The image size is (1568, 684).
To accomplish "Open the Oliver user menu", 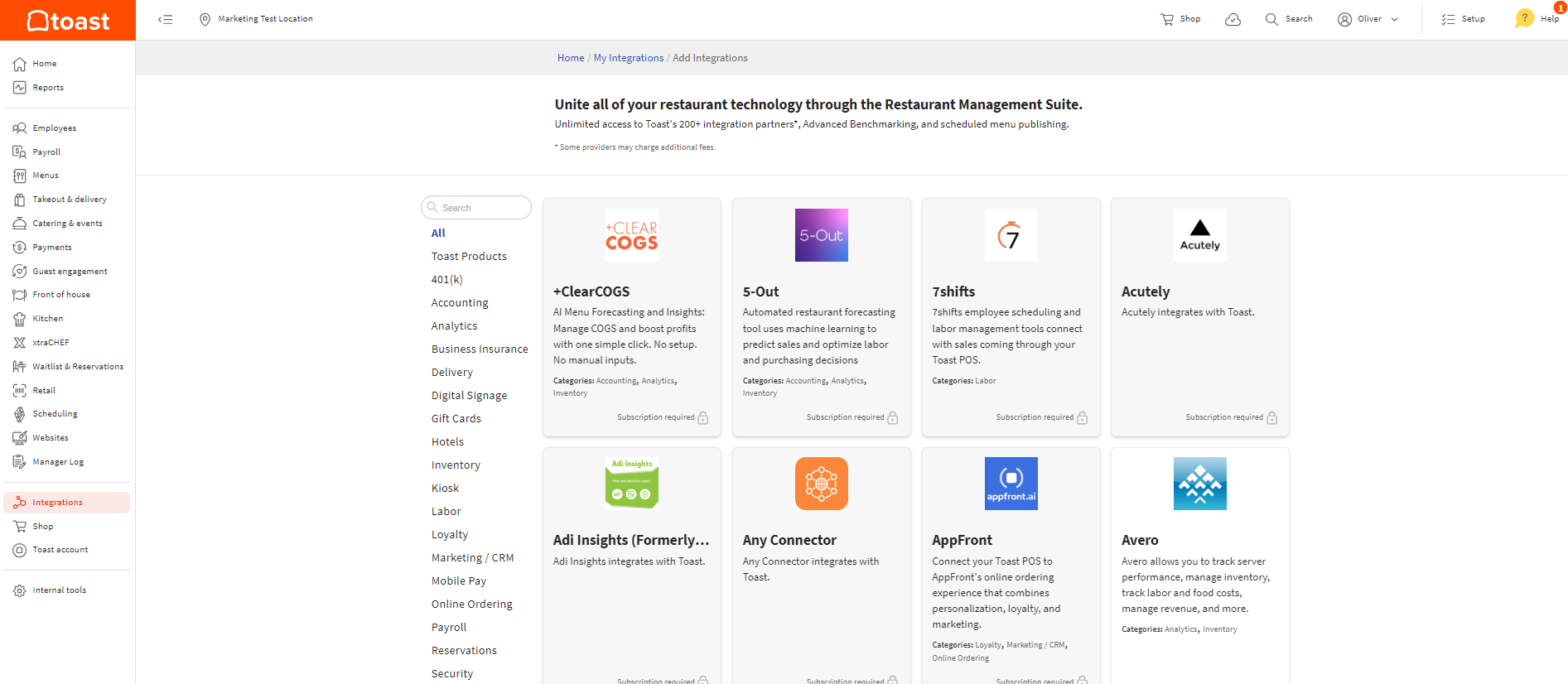I will (1368, 19).
